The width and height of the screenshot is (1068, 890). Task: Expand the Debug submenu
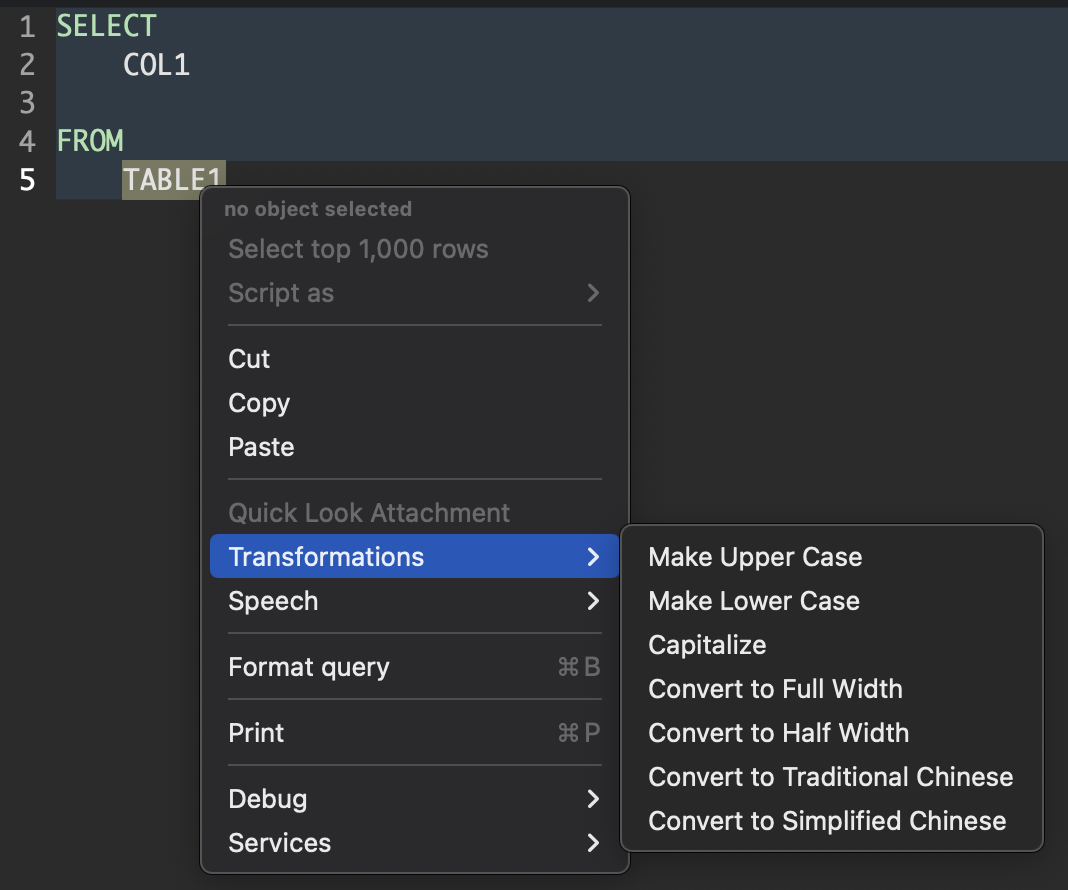267,798
